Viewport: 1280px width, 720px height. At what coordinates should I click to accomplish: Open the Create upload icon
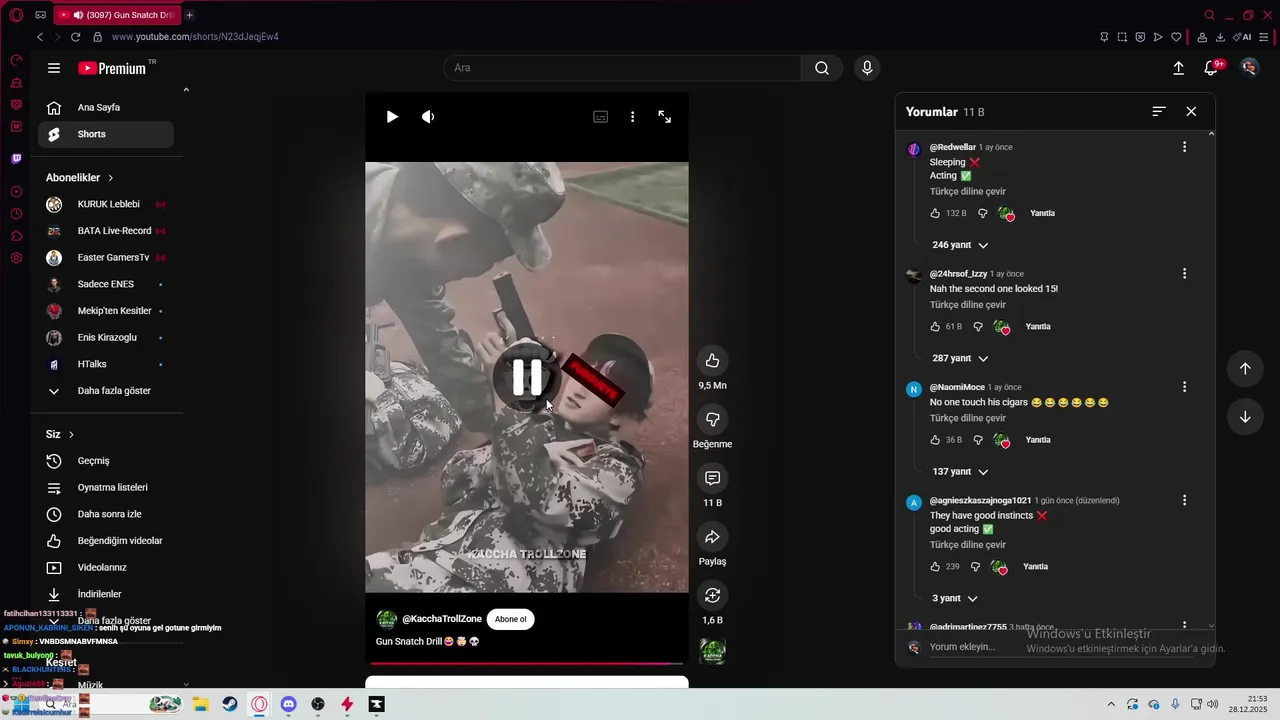[1179, 68]
